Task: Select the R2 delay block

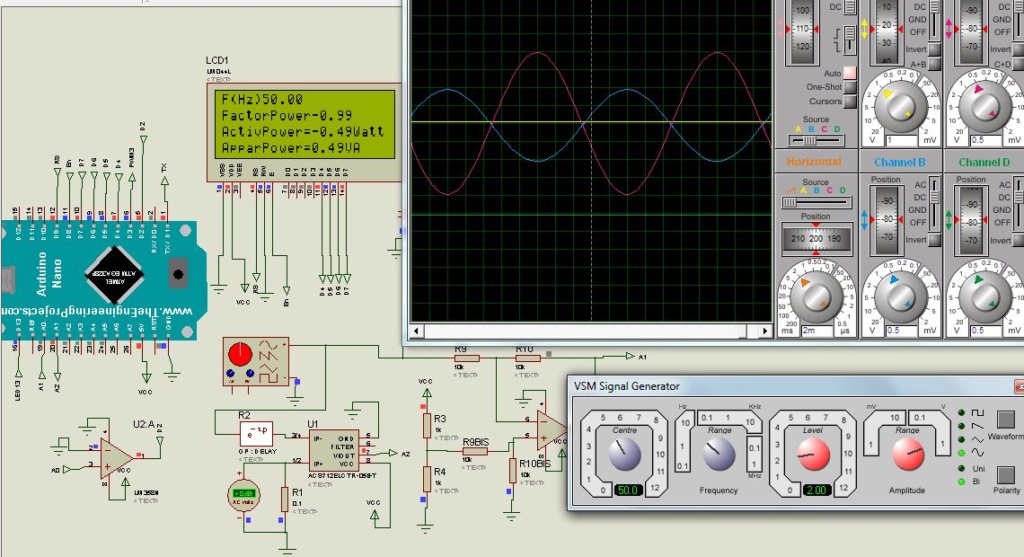Action: pos(257,433)
